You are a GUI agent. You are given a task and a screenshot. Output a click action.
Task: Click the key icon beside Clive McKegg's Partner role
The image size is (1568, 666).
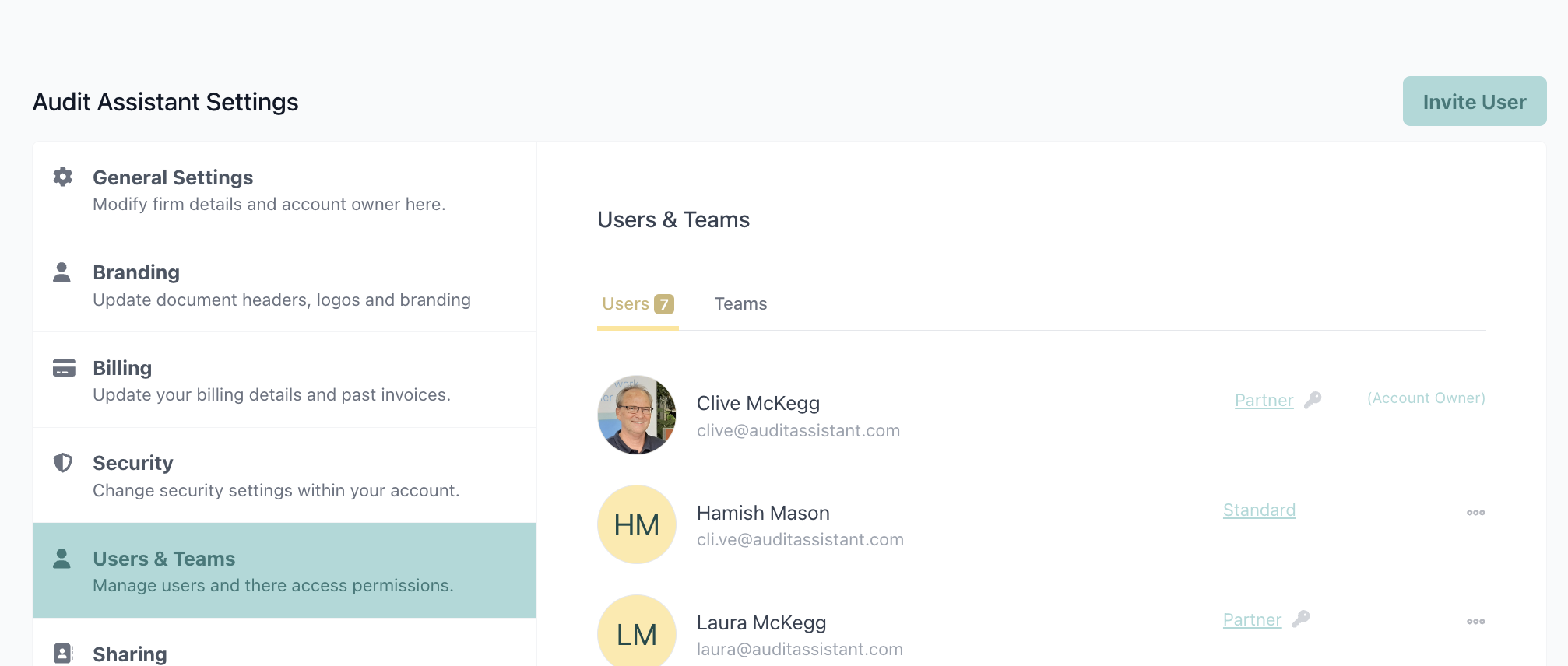pos(1313,400)
